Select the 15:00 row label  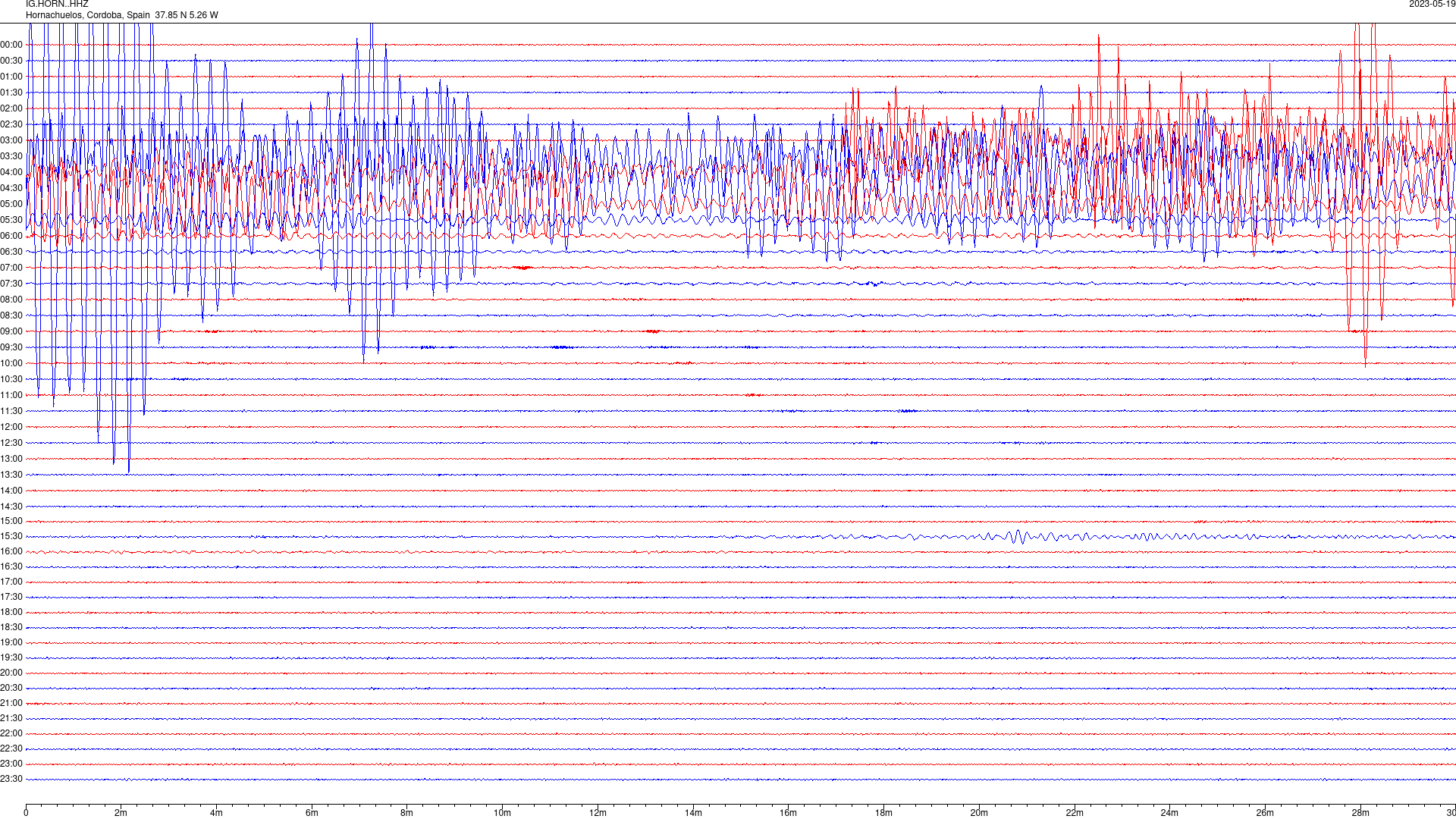click(x=11, y=521)
